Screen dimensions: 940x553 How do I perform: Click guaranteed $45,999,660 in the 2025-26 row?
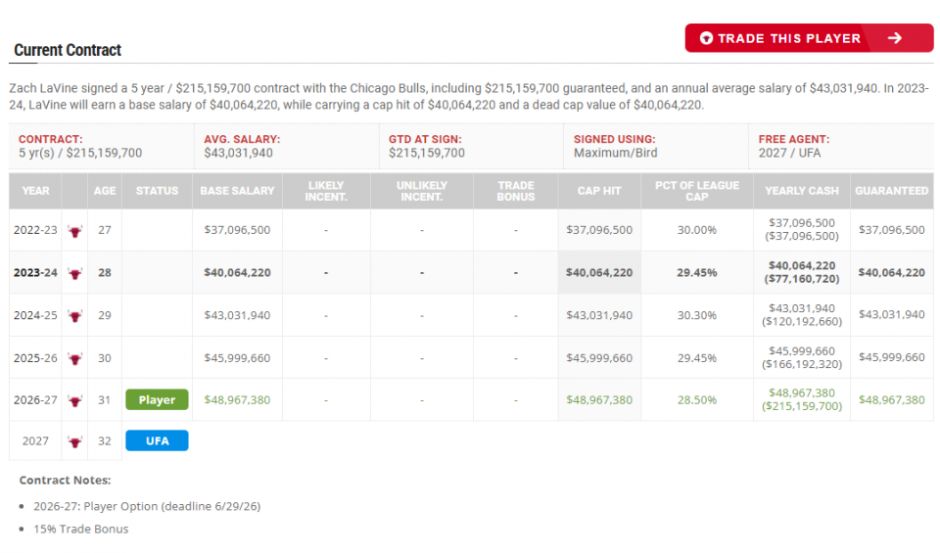[891, 357]
